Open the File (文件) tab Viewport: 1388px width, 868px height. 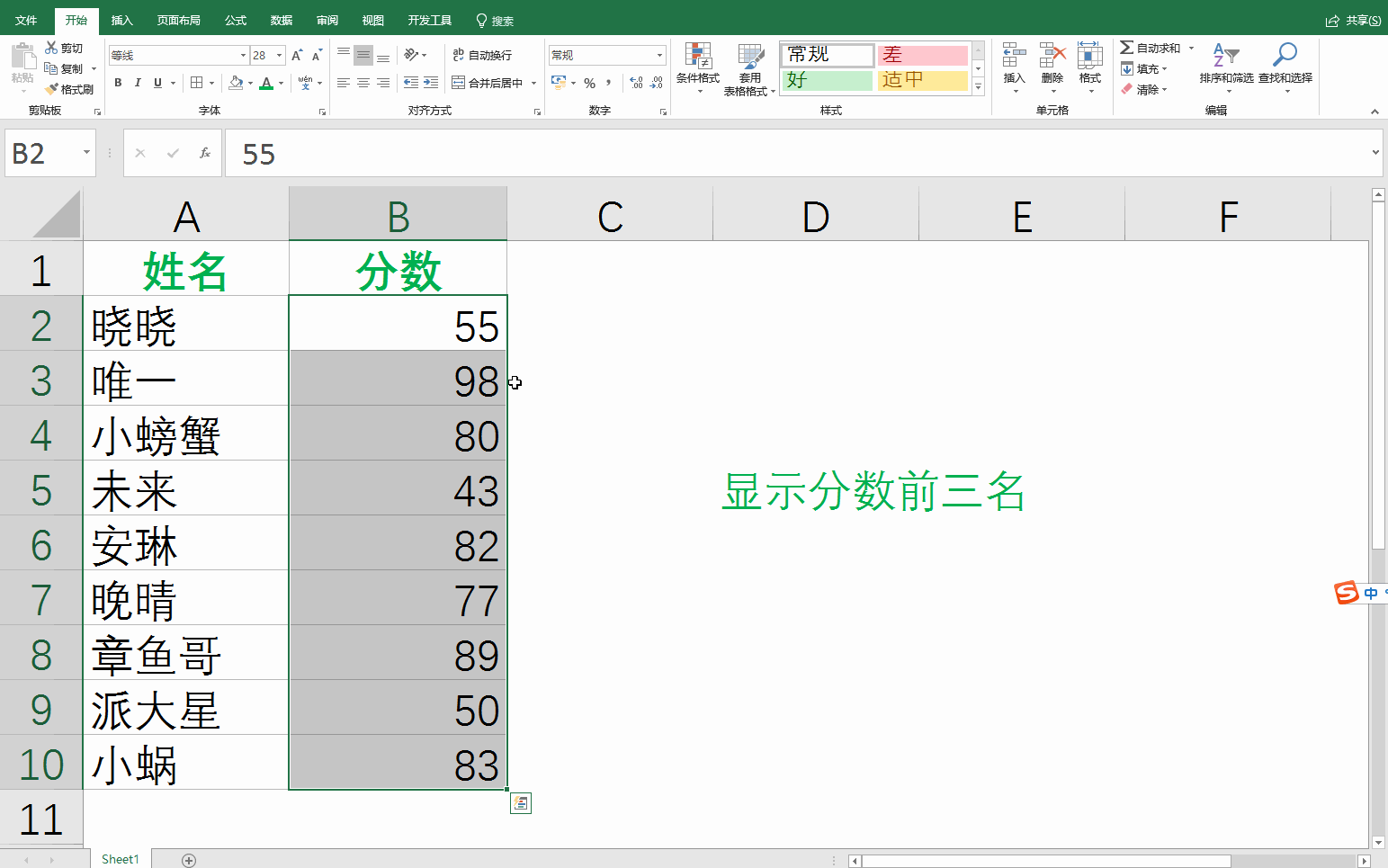[x=26, y=20]
